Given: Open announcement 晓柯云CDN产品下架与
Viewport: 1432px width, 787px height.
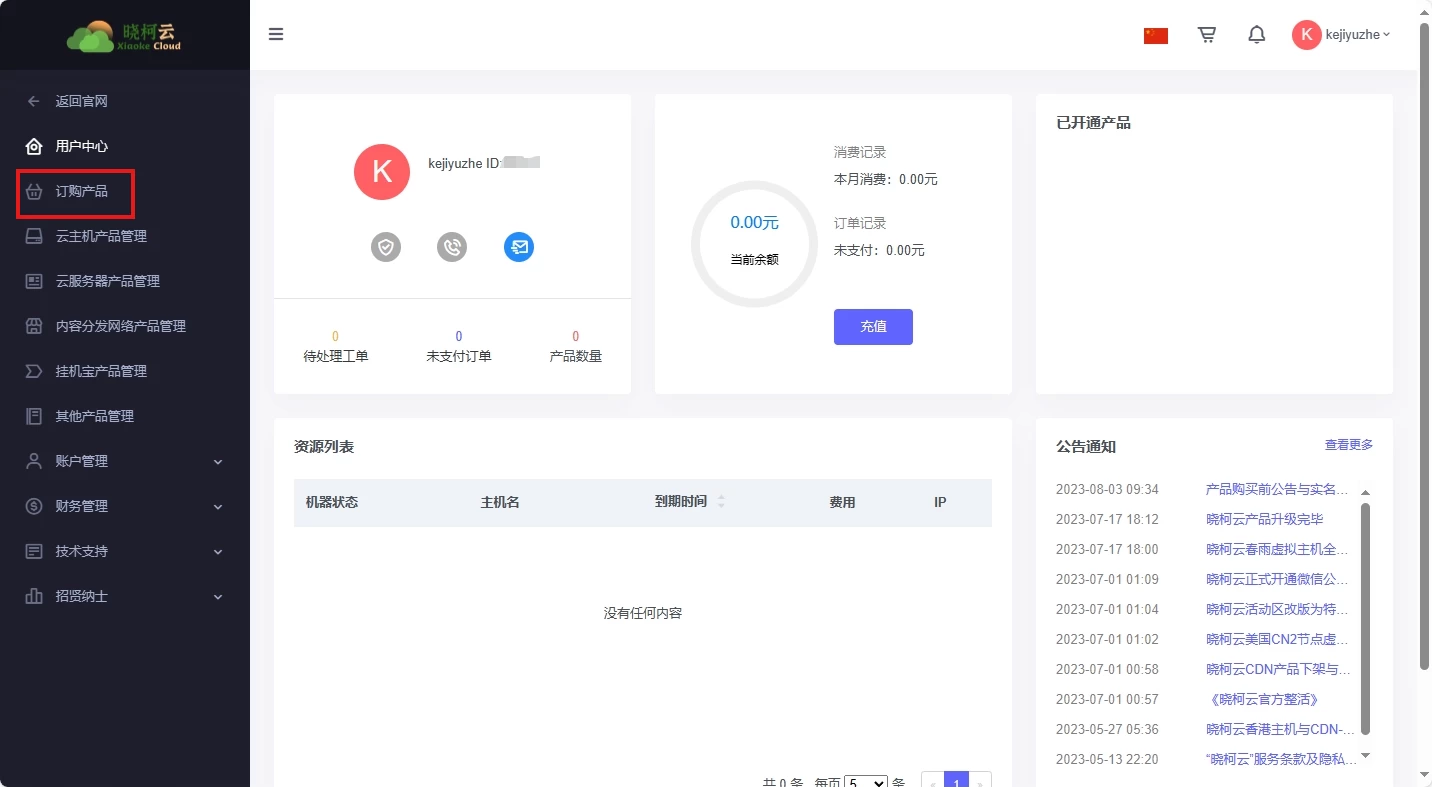Looking at the screenshot, I should click(x=1278, y=669).
